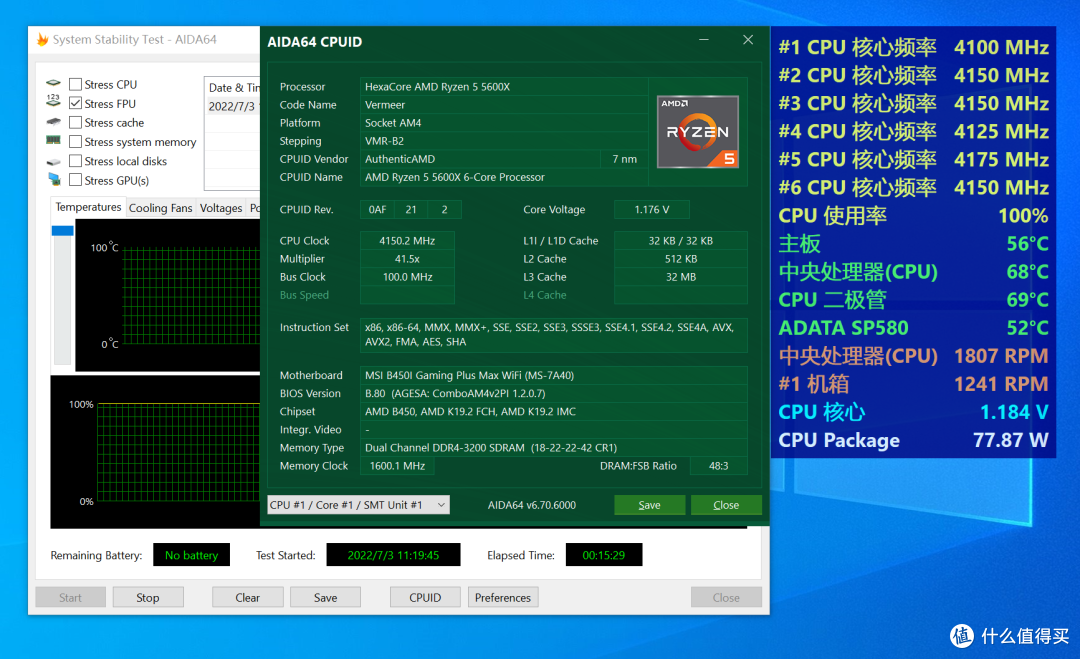This screenshot has width=1080, height=659.
Task: Click the CPU chip icon beside Stress CPU
Action: tap(53, 83)
